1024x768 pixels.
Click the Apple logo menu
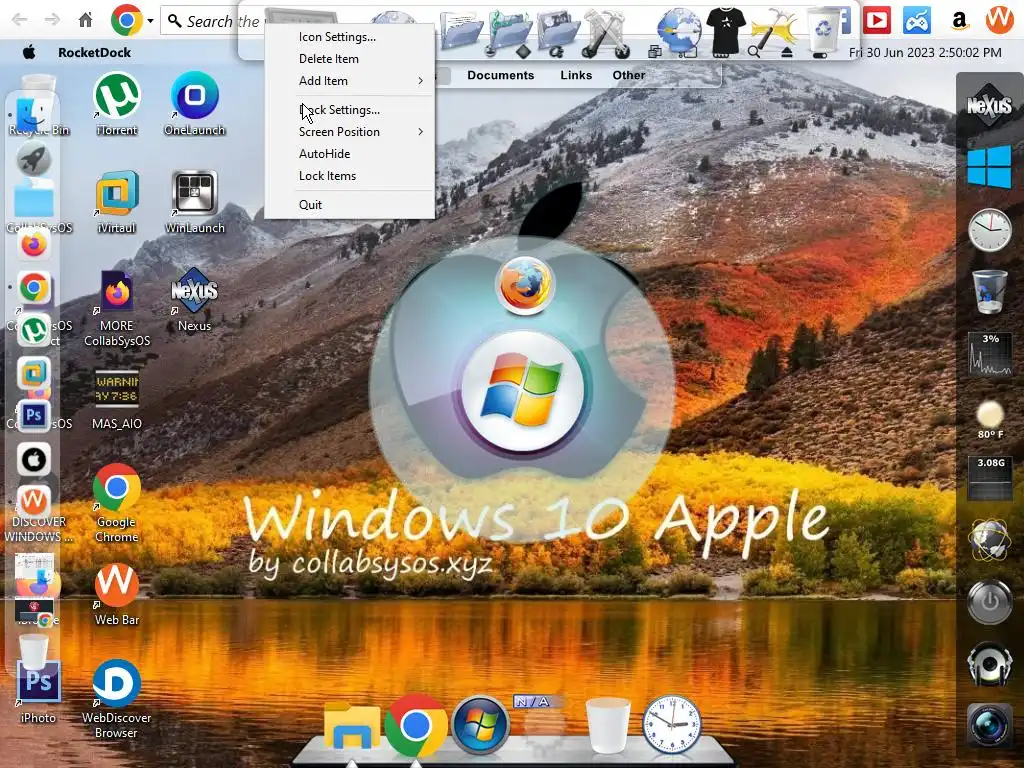tap(29, 52)
